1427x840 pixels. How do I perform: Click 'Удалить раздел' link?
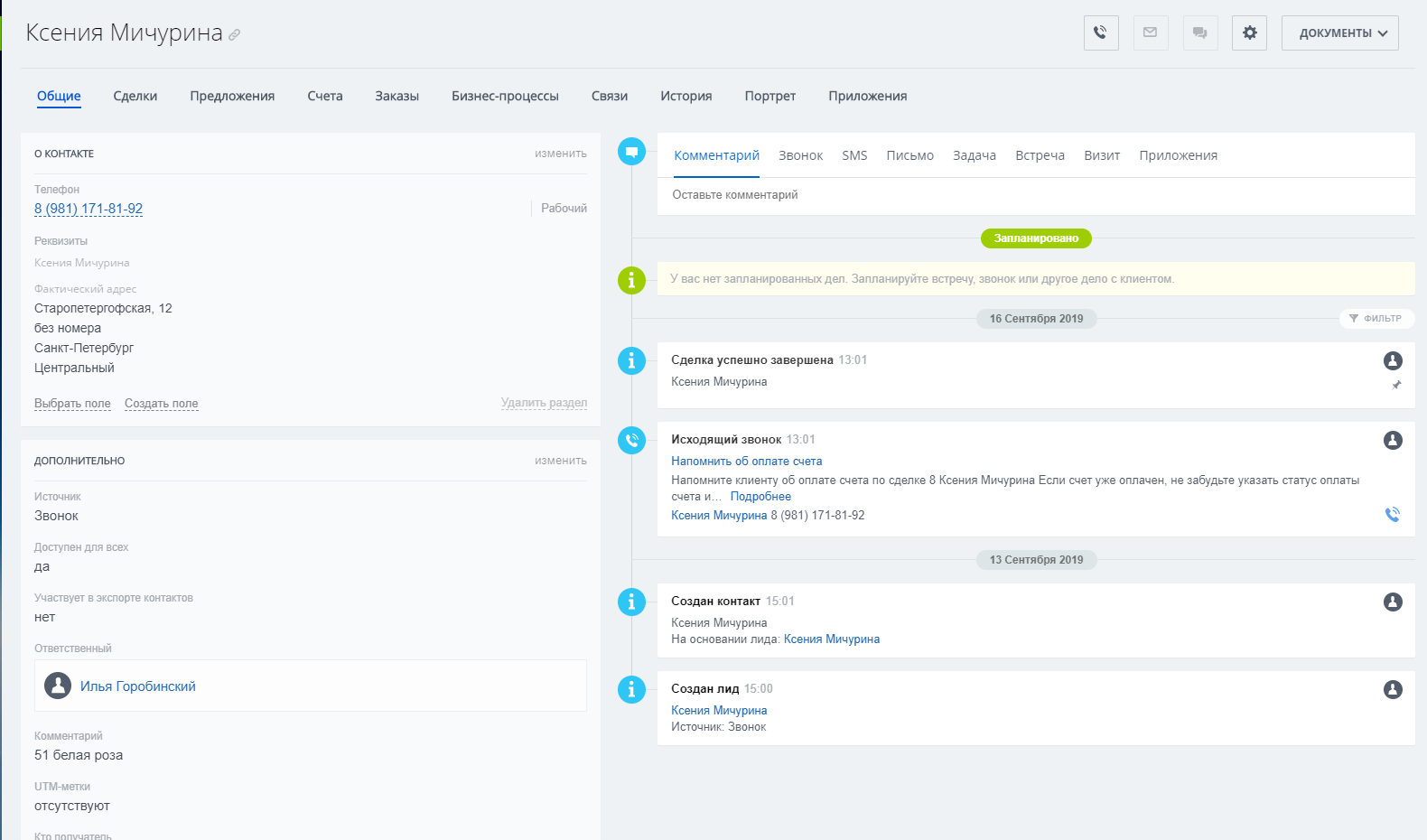(544, 403)
